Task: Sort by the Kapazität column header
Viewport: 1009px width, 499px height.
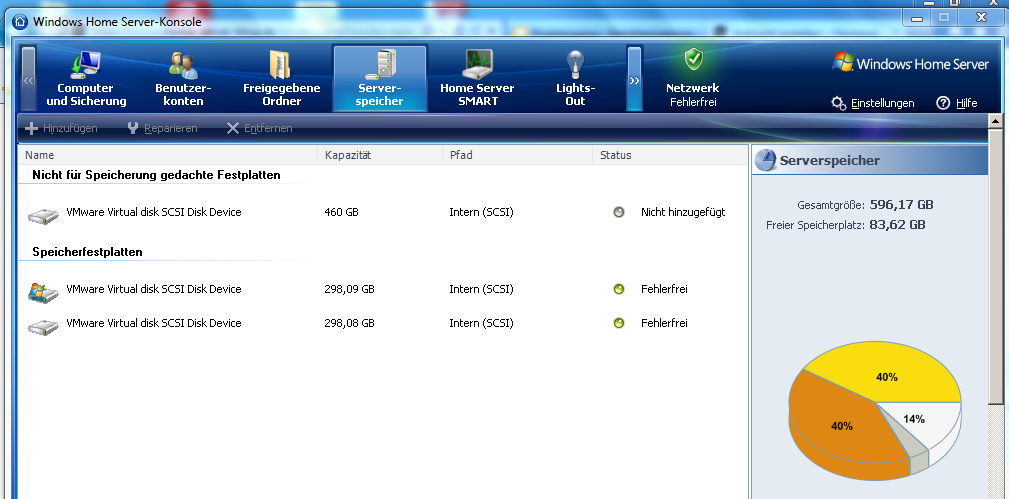Action: [380, 155]
